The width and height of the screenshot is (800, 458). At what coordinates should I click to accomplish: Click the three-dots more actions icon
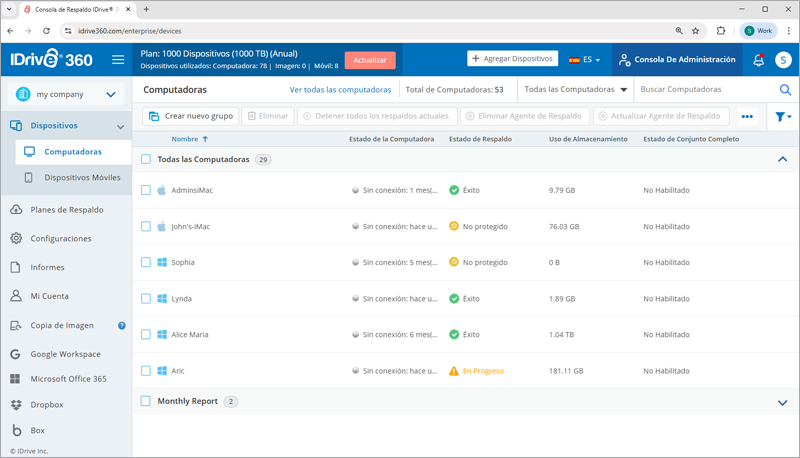click(747, 117)
